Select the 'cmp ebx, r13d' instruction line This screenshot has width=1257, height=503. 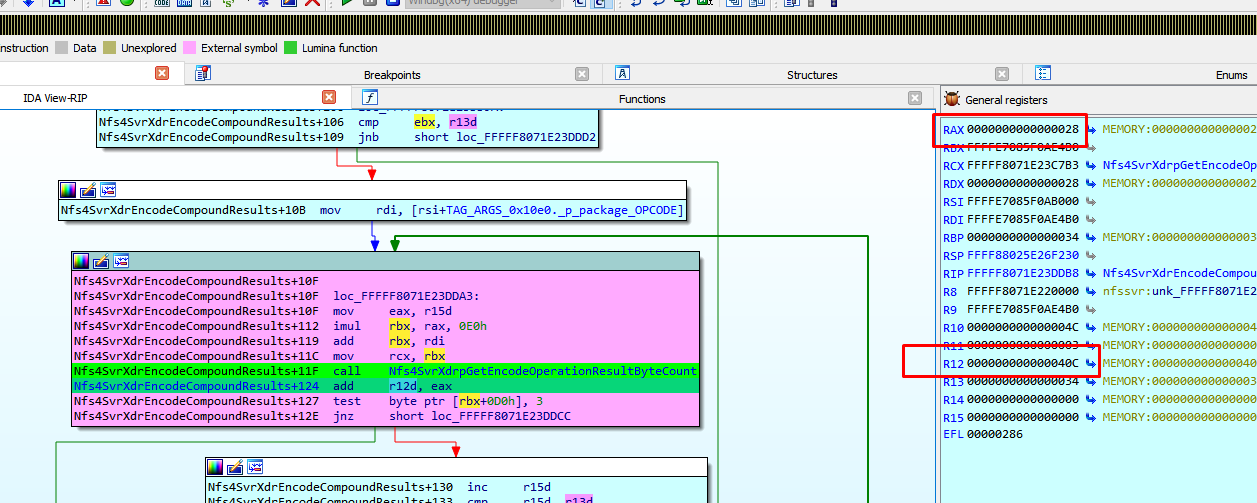point(347,121)
